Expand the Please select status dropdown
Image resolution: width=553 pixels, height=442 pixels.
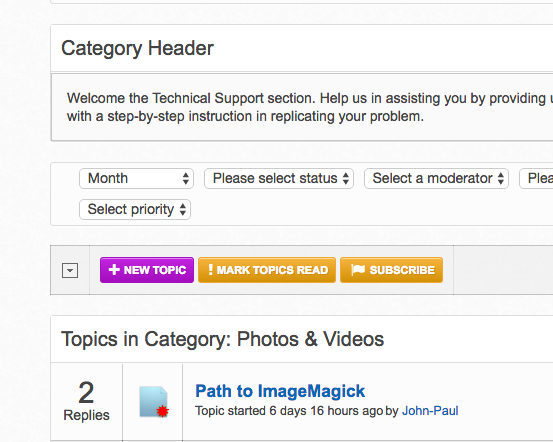coord(279,178)
